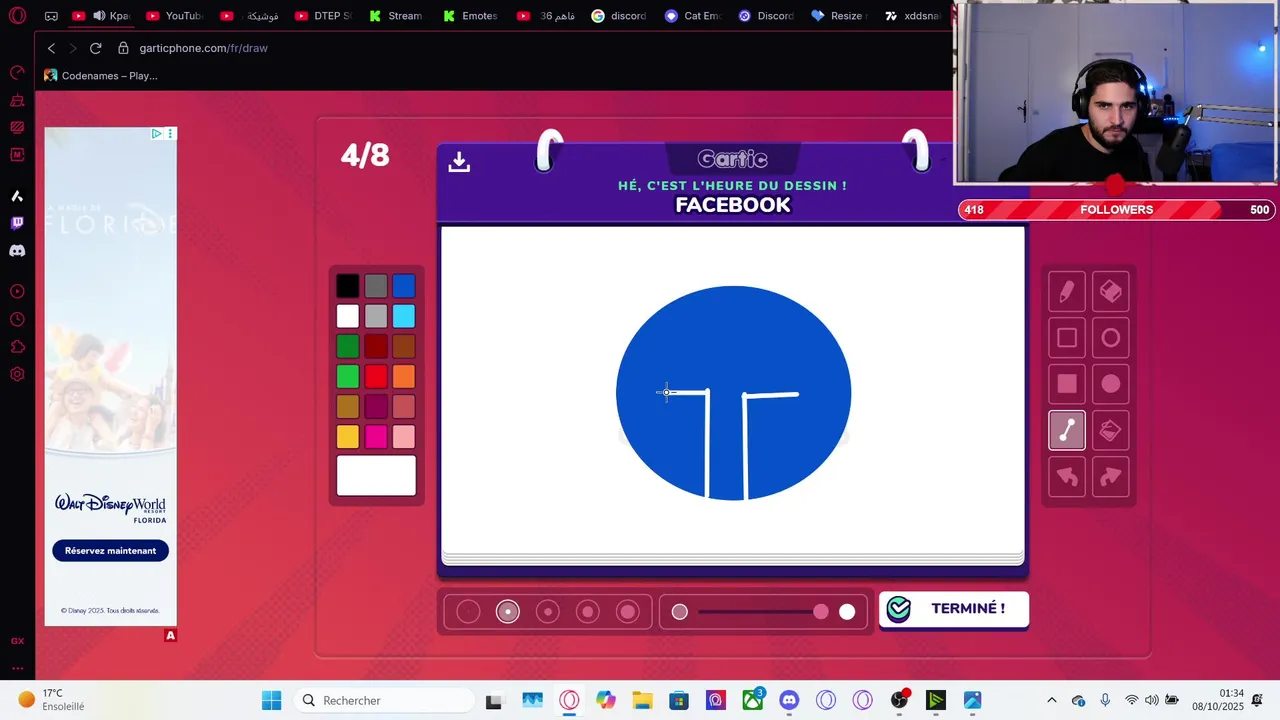Select the paint bucket fill tool
1280x720 pixels.
[1111, 430]
